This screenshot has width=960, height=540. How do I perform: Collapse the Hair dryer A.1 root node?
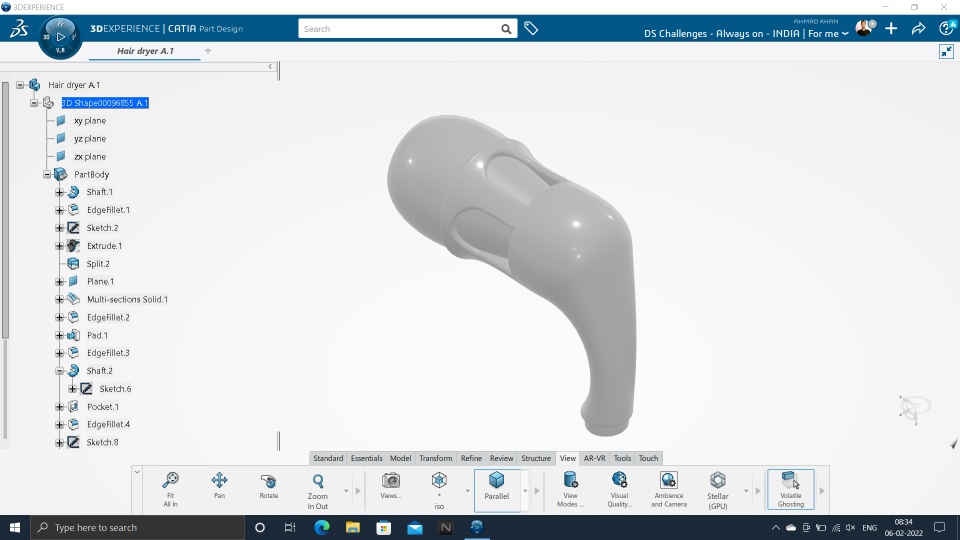[20, 85]
